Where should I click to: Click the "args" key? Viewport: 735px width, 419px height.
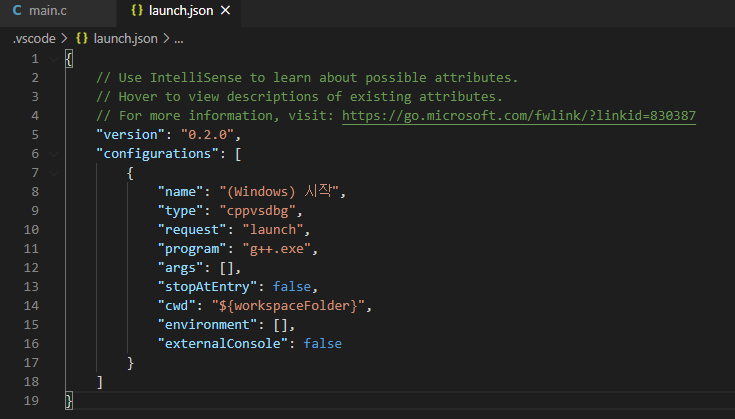(x=180, y=268)
